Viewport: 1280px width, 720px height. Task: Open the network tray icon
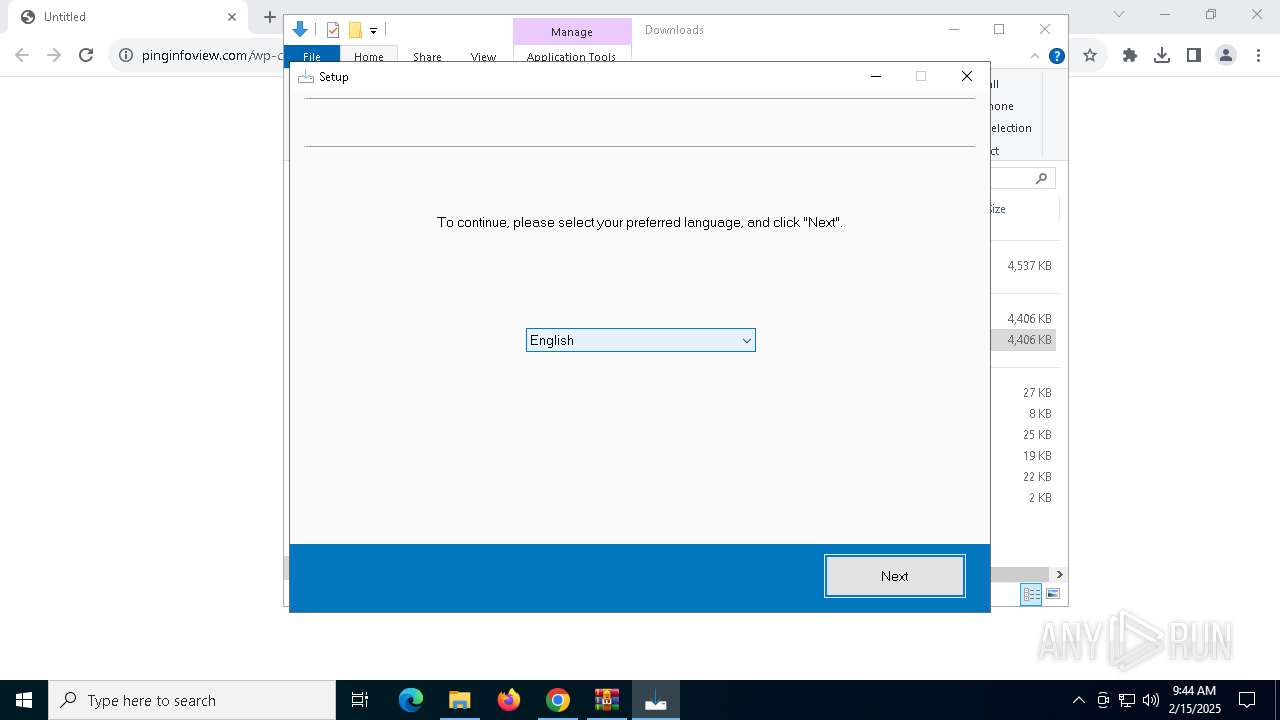(1127, 700)
